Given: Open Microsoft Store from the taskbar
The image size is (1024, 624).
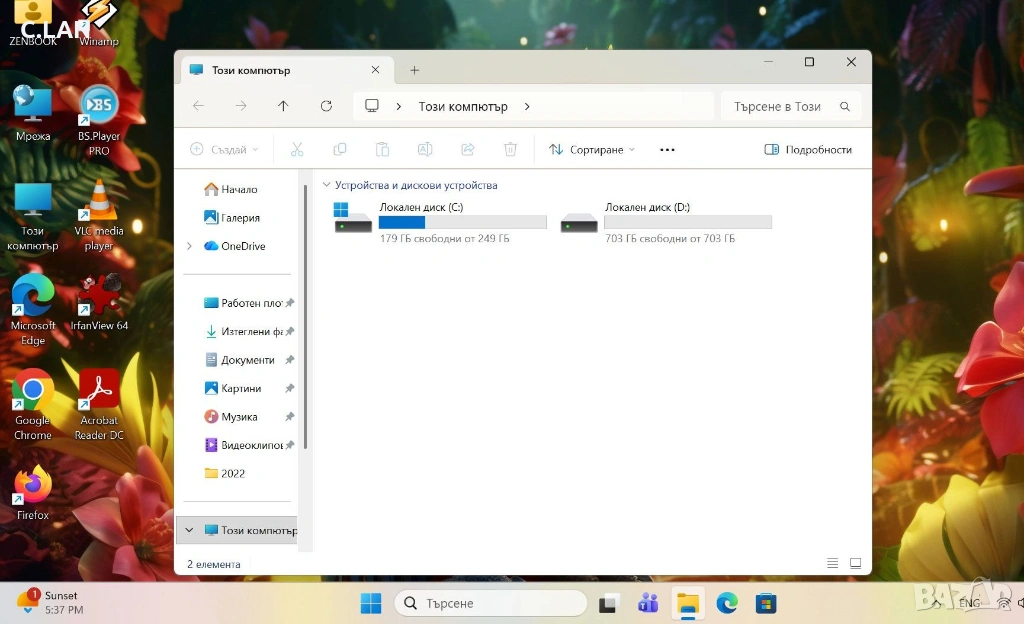Looking at the screenshot, I should click(x=766, y=603).
